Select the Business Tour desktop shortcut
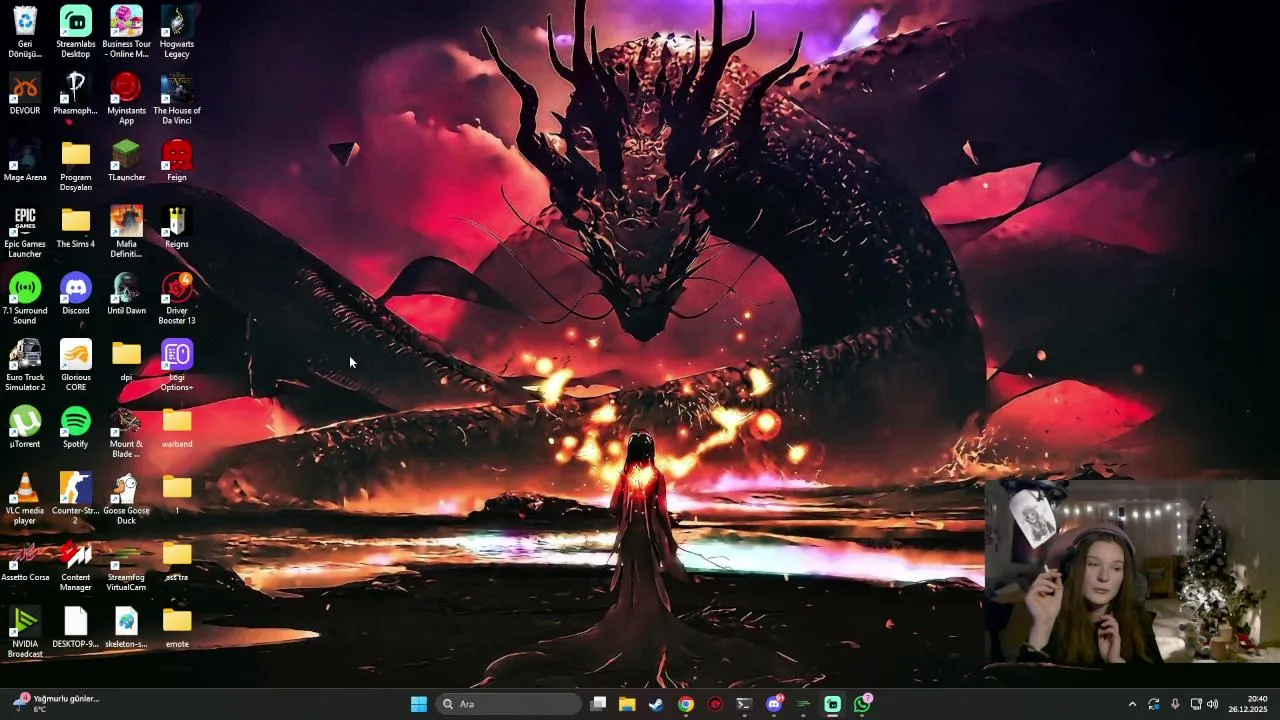Screen dimensions: 1280x720 pos(126,32)
